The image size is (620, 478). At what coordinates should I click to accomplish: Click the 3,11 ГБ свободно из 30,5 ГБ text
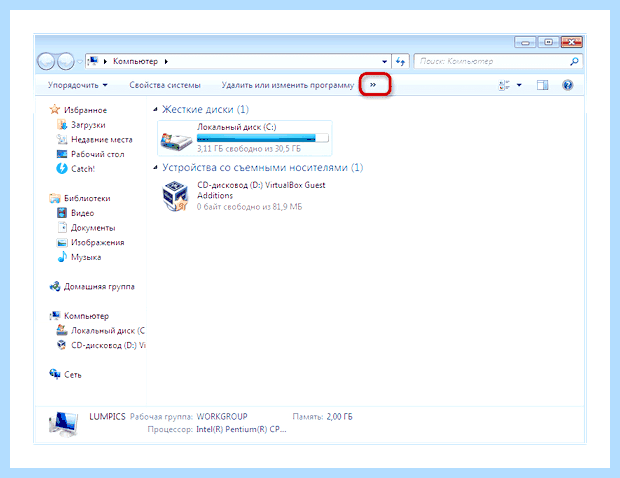point(249,149)
